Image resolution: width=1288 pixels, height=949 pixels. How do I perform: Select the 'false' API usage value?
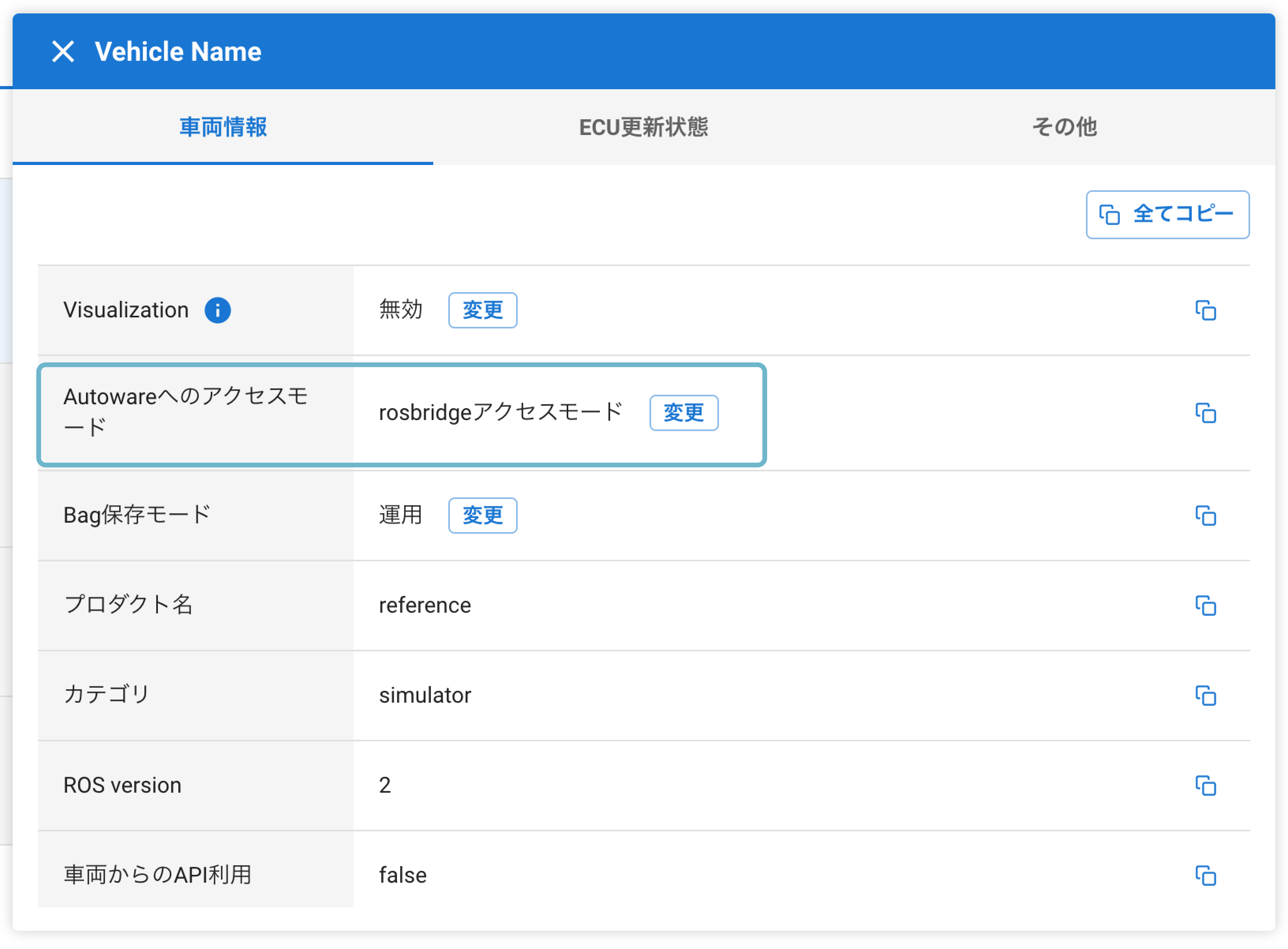pyautogui.click(x=402, y=876)
